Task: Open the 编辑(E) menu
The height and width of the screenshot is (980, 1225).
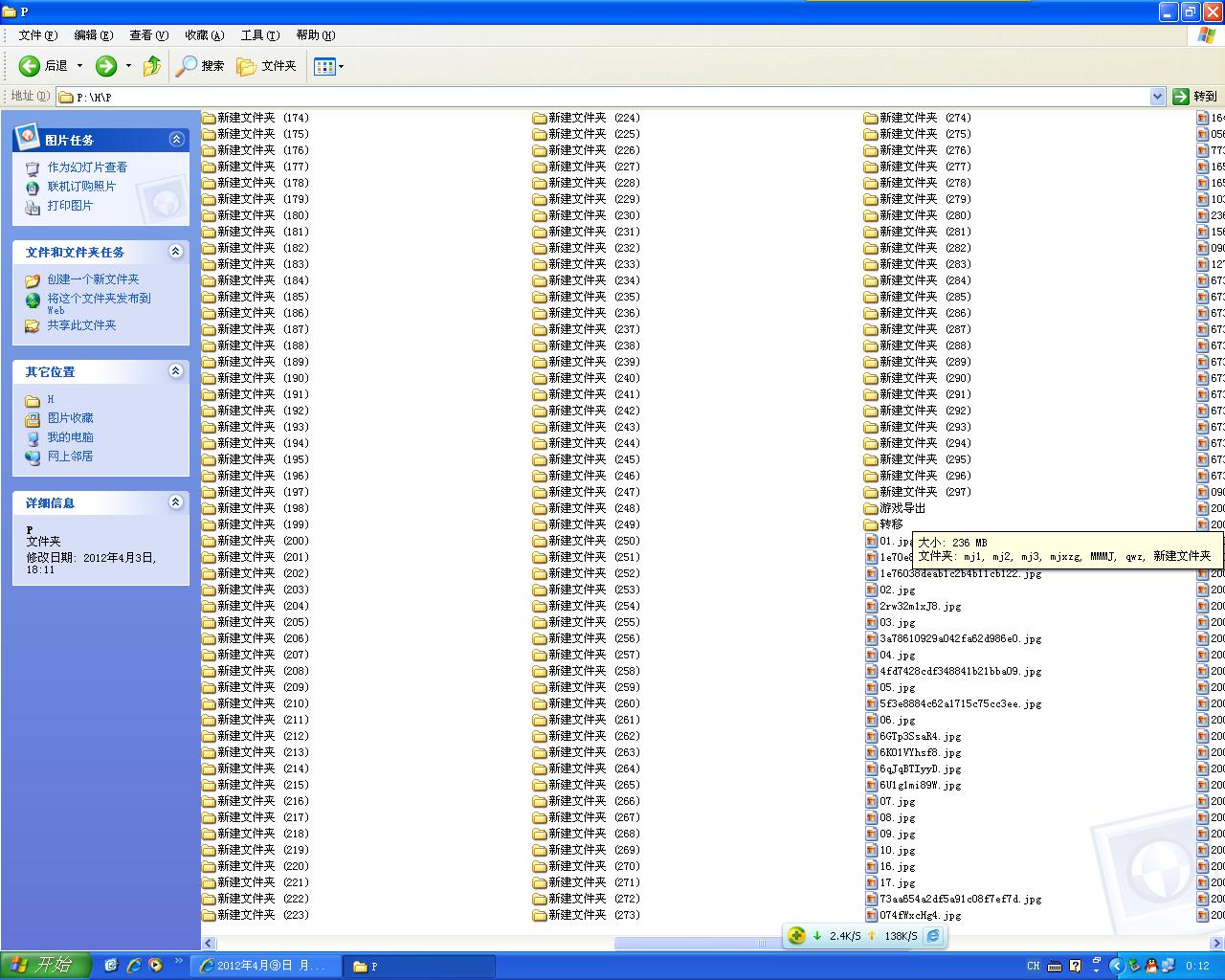Action: click(94, 35)
